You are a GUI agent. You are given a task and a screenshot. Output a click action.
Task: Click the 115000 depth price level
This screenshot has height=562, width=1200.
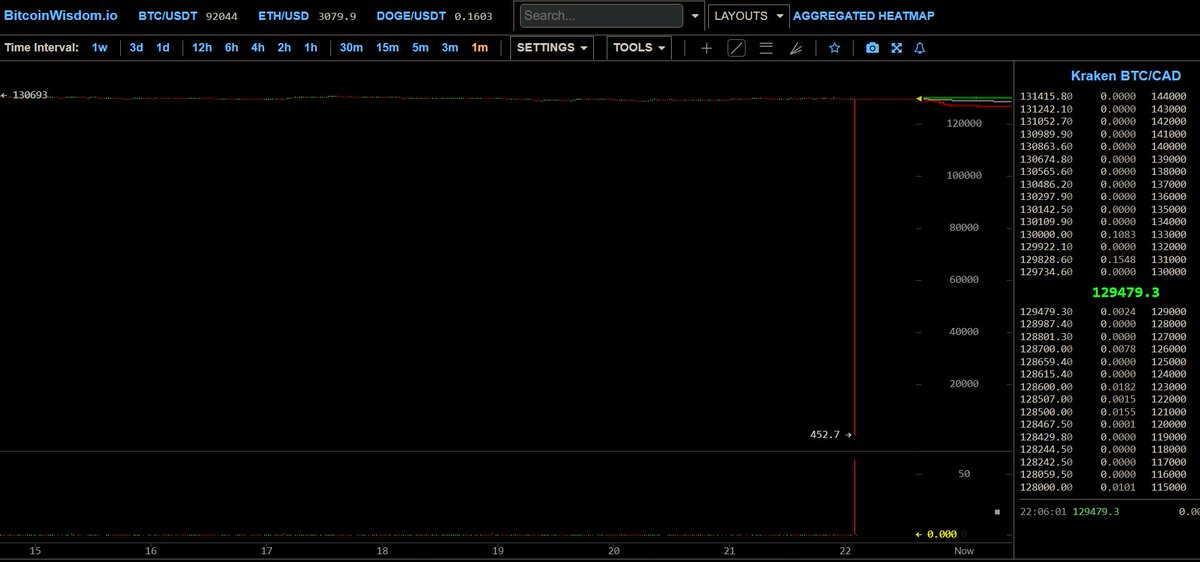pos(1169,487)
